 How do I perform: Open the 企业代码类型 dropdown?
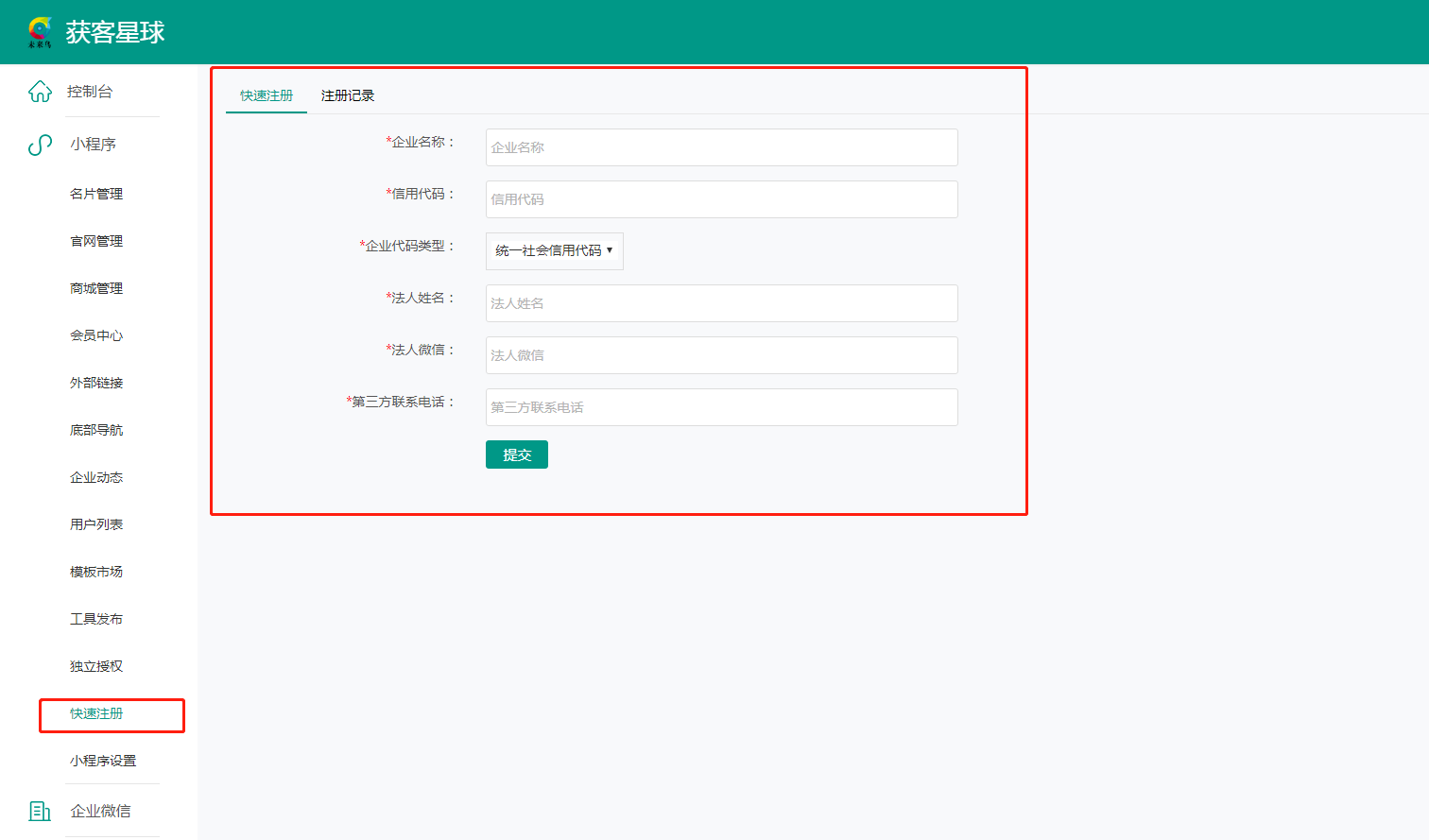coord(555,251)
